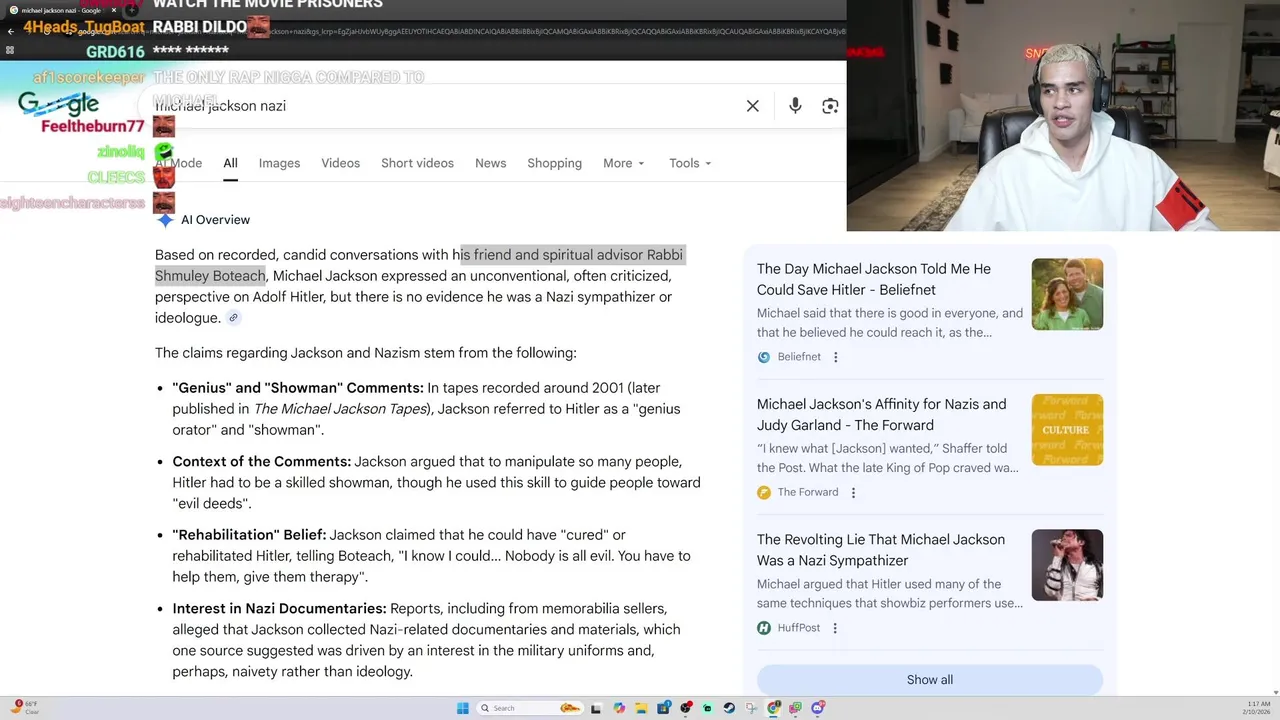
Task: Open File Explorer from the taskbar
Action: click(x=641, y=708)
